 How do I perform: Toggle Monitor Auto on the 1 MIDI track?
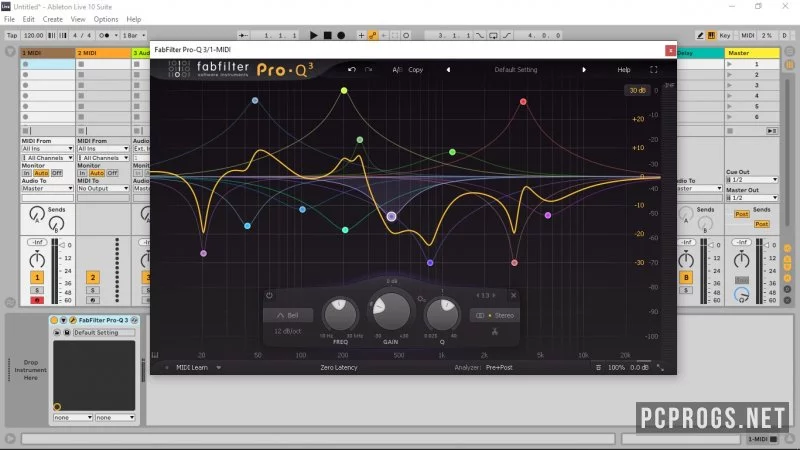[41, 173]
